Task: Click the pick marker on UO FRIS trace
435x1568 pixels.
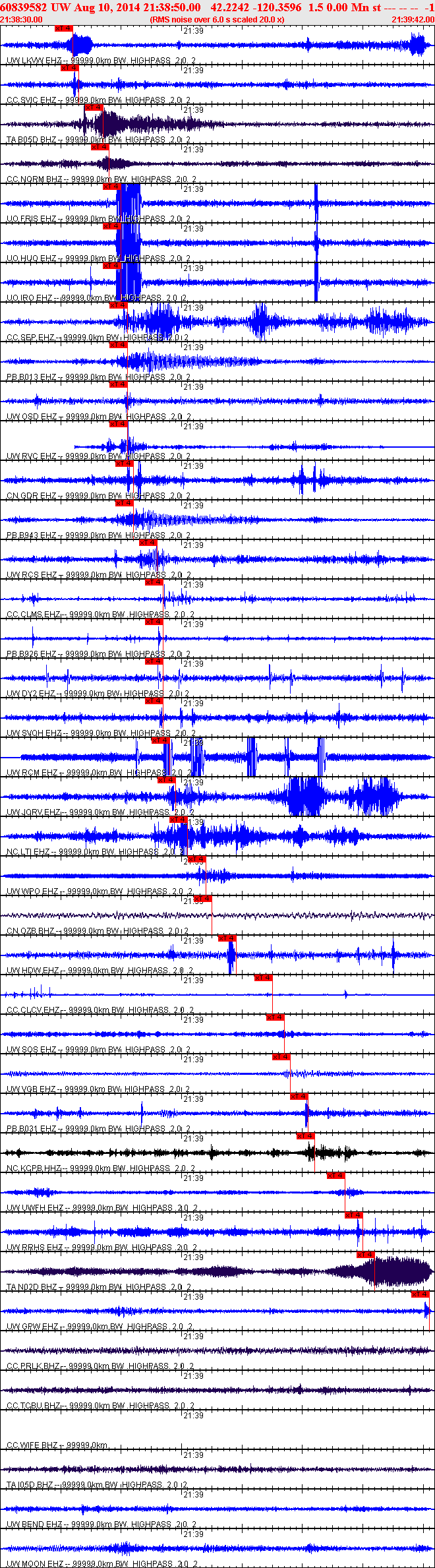Action: (112, 187)
